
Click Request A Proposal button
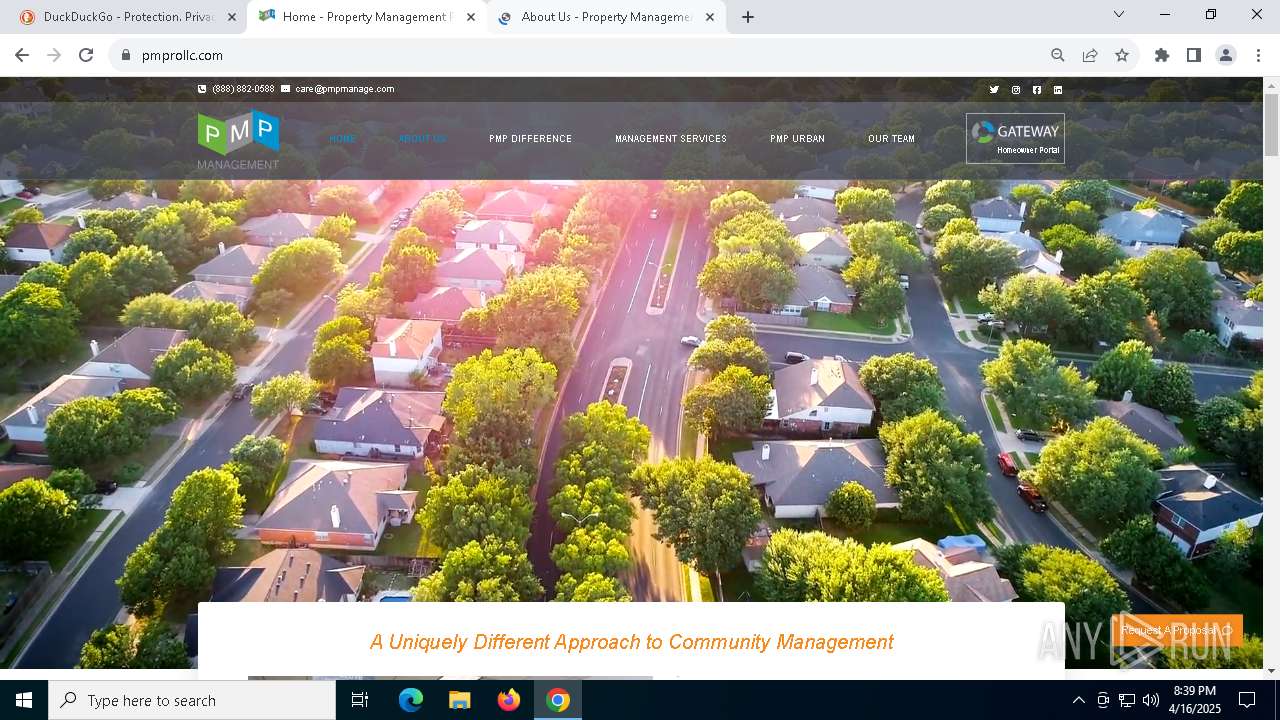tap(1177, 630)
